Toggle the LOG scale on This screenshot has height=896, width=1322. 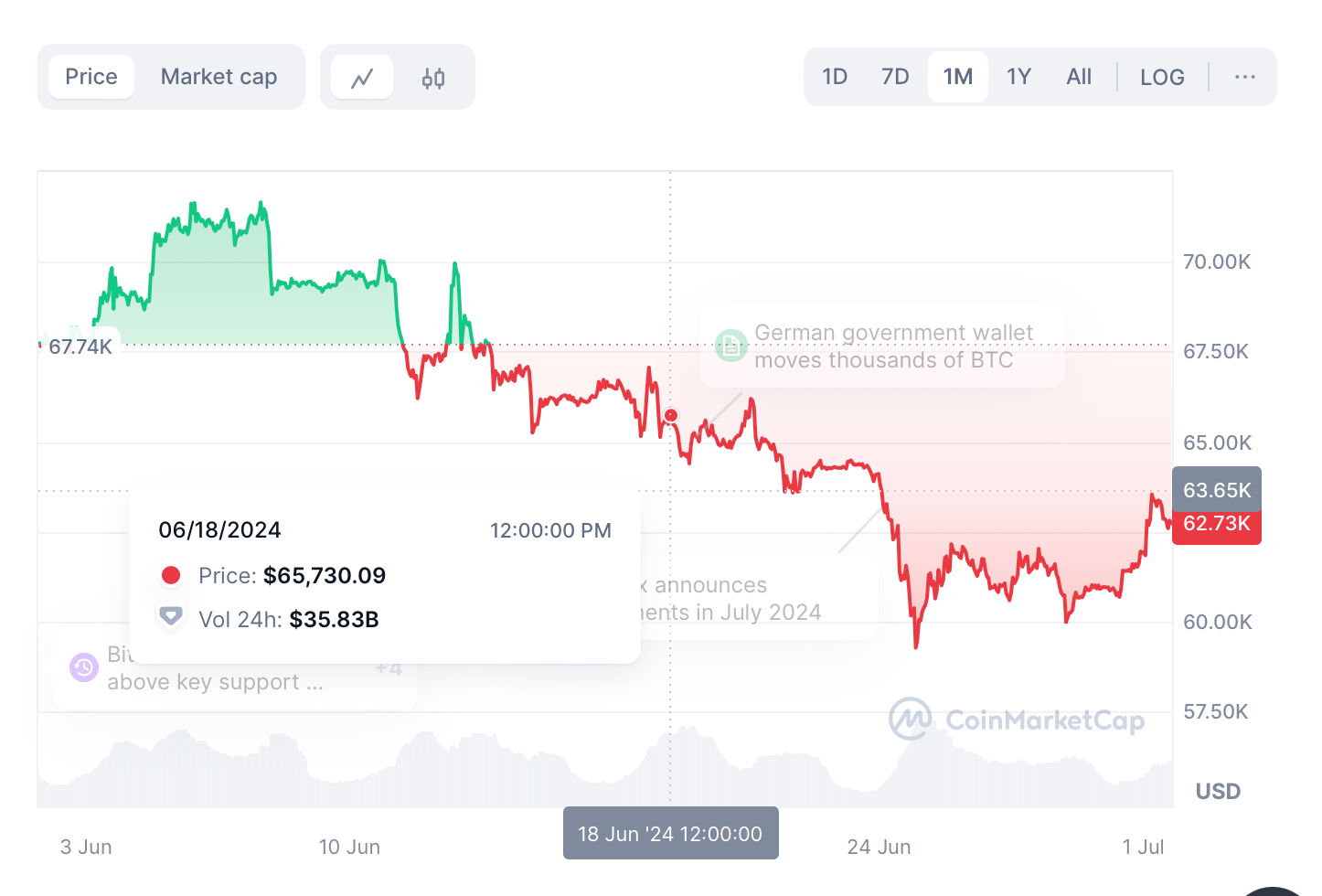[x=1162, y=77]
